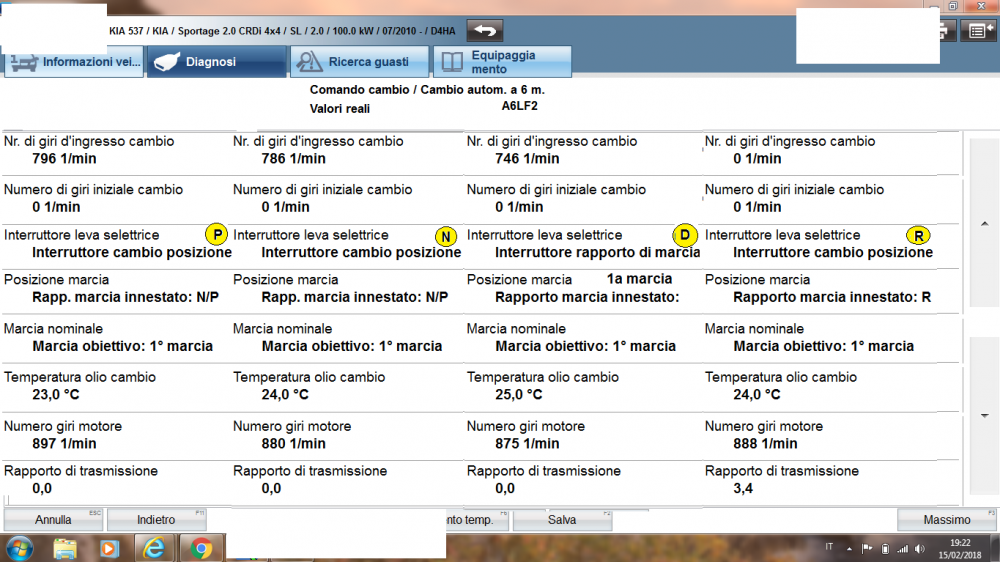Open File Explorer from taskbar
Screen dimensions: 1000x562
click(65, 549)
